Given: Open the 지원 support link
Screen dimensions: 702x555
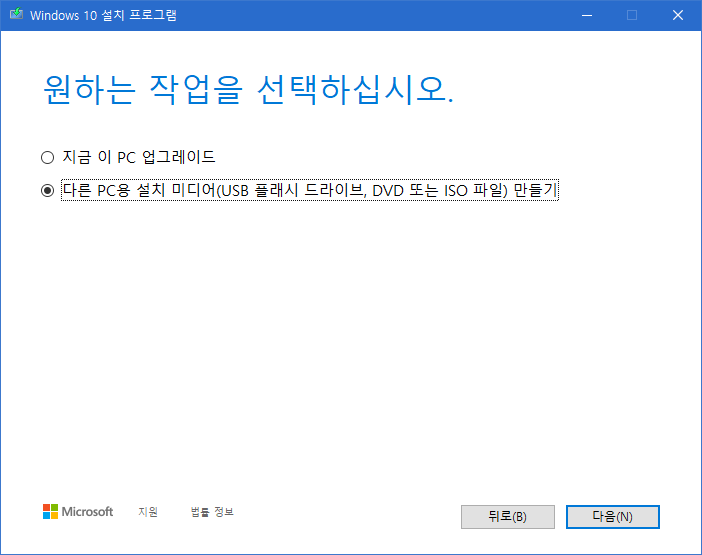Looking at the screenshot, I should tap(148, 512).
